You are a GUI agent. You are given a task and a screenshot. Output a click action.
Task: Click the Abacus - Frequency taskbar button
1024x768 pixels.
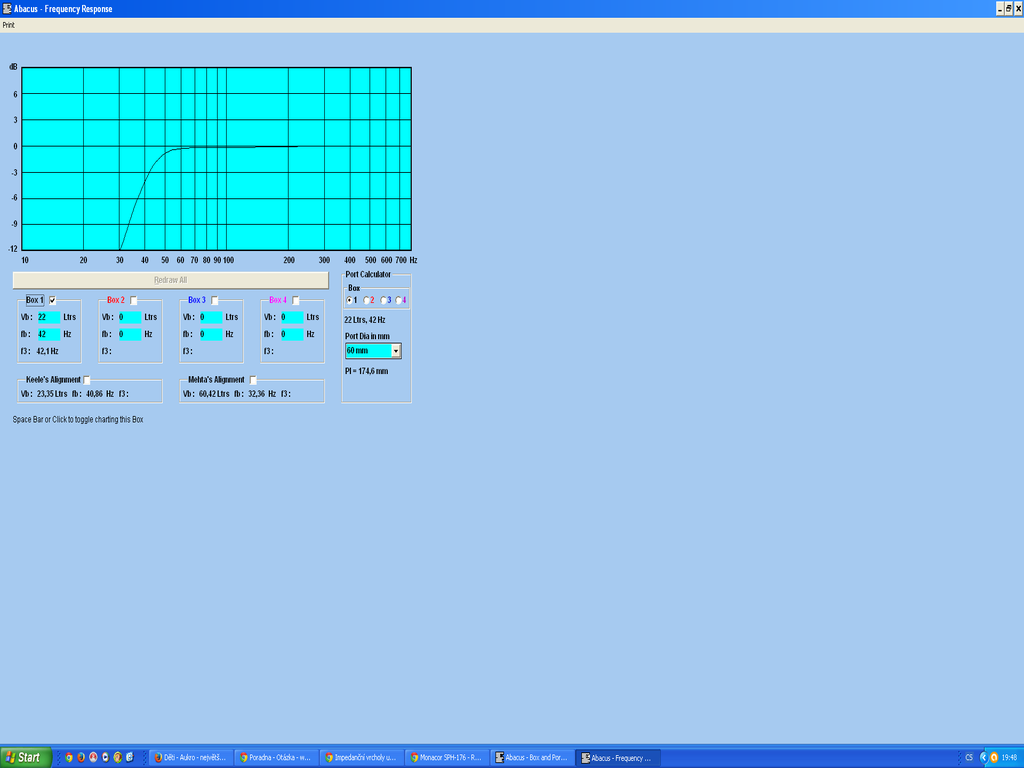(618, 758)
